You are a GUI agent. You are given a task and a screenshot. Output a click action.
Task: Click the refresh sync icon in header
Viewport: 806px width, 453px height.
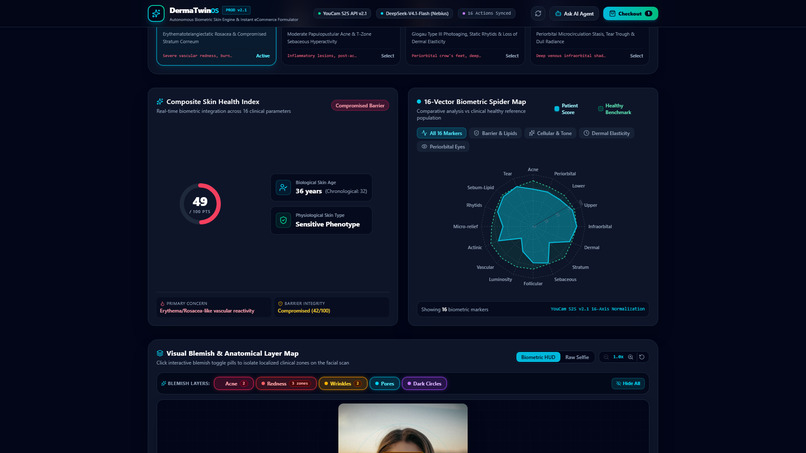pyautogui.click(x=538, y=13)
